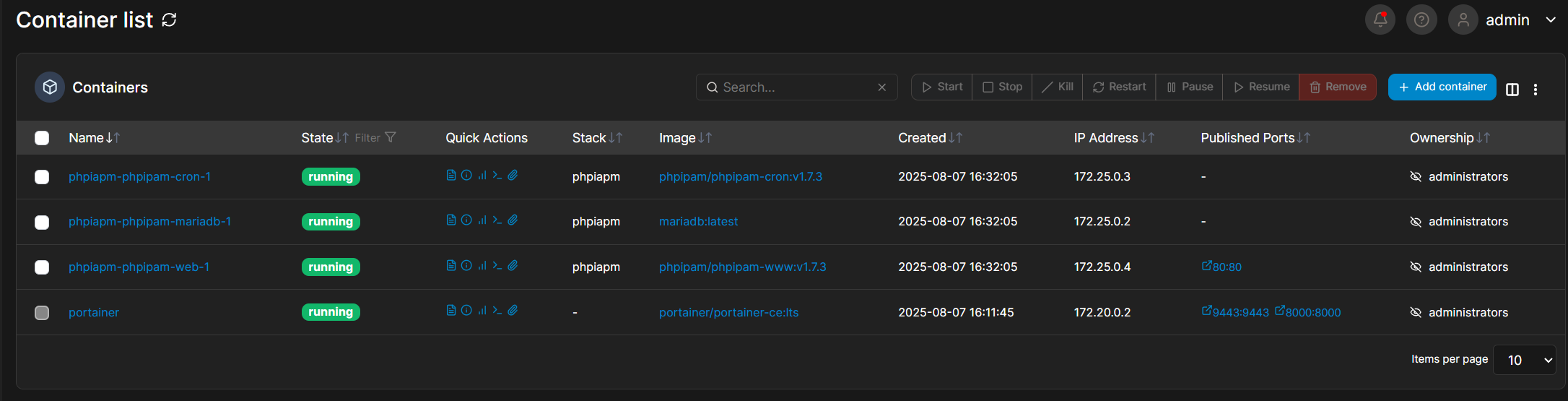Open logs for the portainer container
Screen dimensions: 1568x401
[x=451, y=311]
